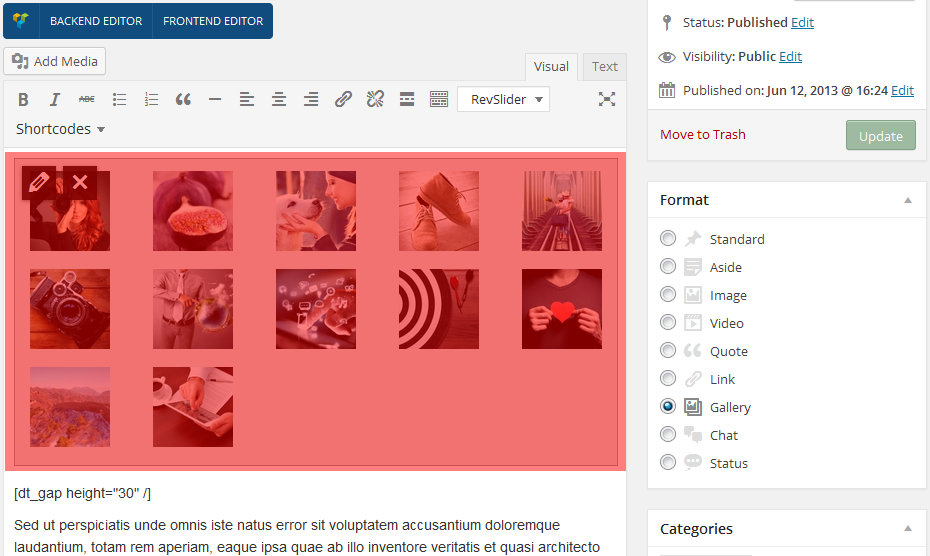Click the Update button
This screenshot has width=930, height=556.
pos(880,136)
